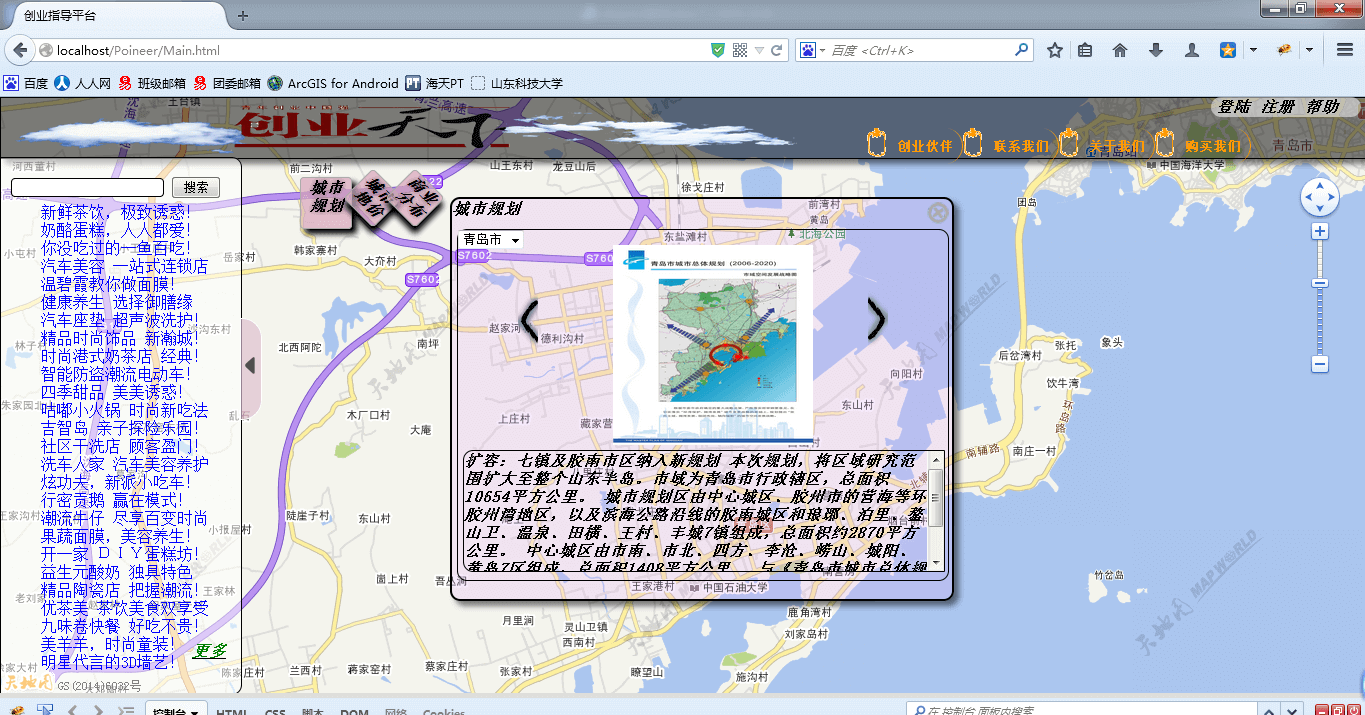The width and height of the screenshot is (1365, 715).
Task: Zoom out the map with minus button
Action: [x=1320, y=365]
